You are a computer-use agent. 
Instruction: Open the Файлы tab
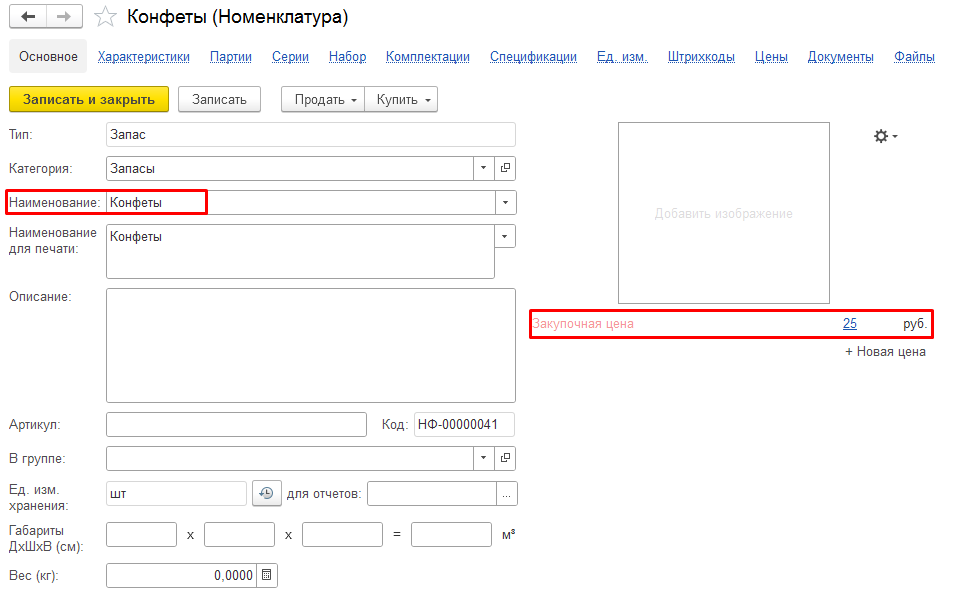tap(914, 57)
